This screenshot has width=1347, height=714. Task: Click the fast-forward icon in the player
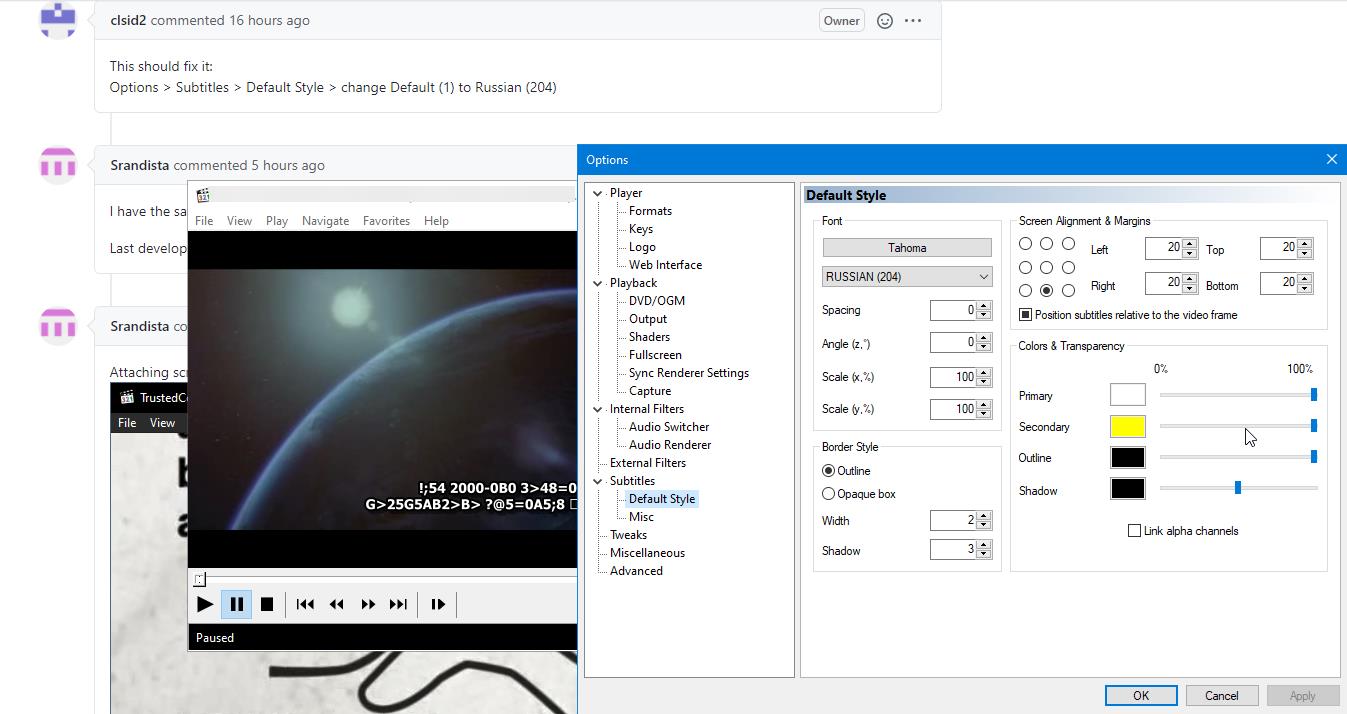(368, 604)
